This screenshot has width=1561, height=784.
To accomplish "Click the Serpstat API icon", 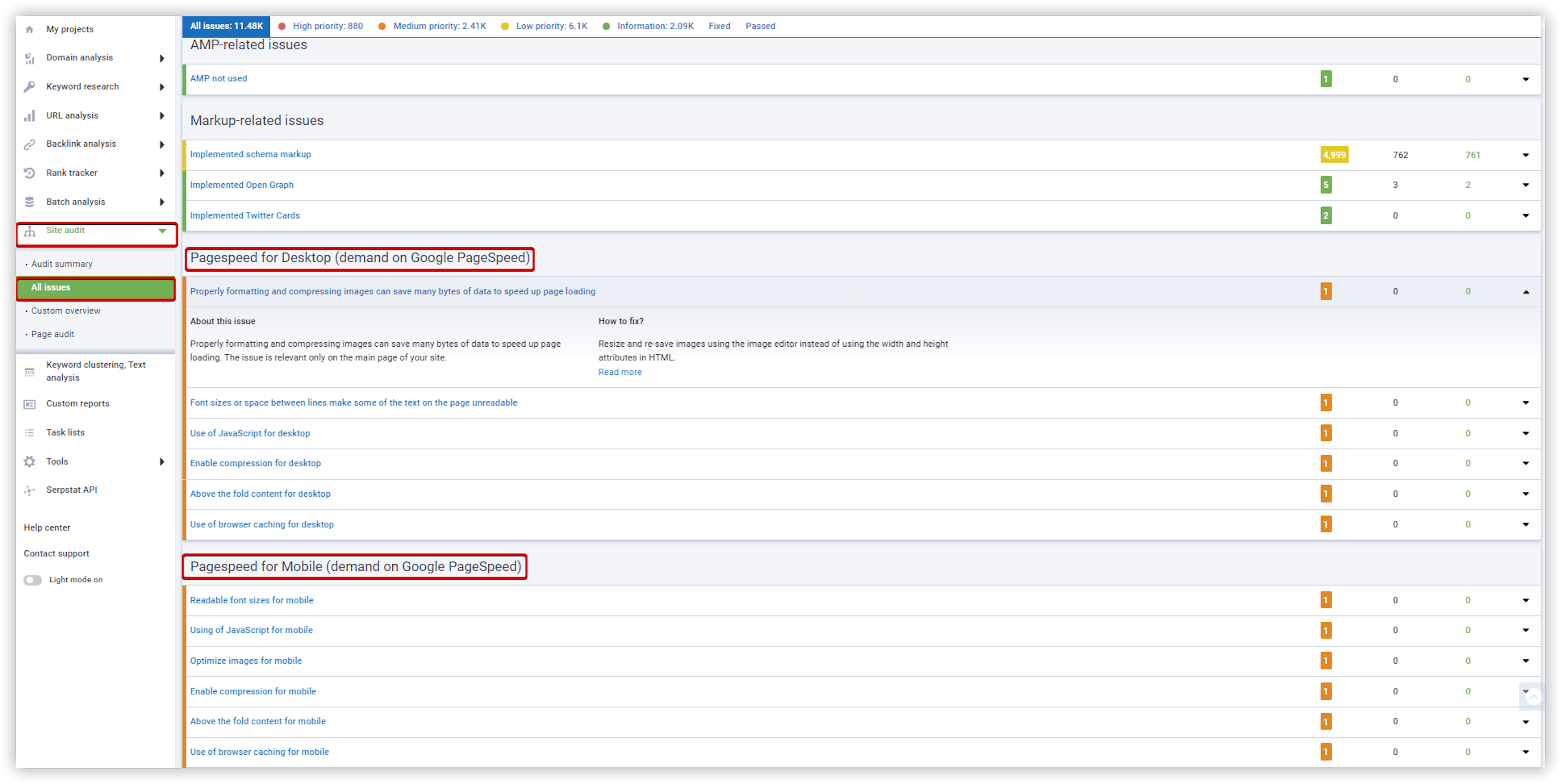I will pos(29,490).
